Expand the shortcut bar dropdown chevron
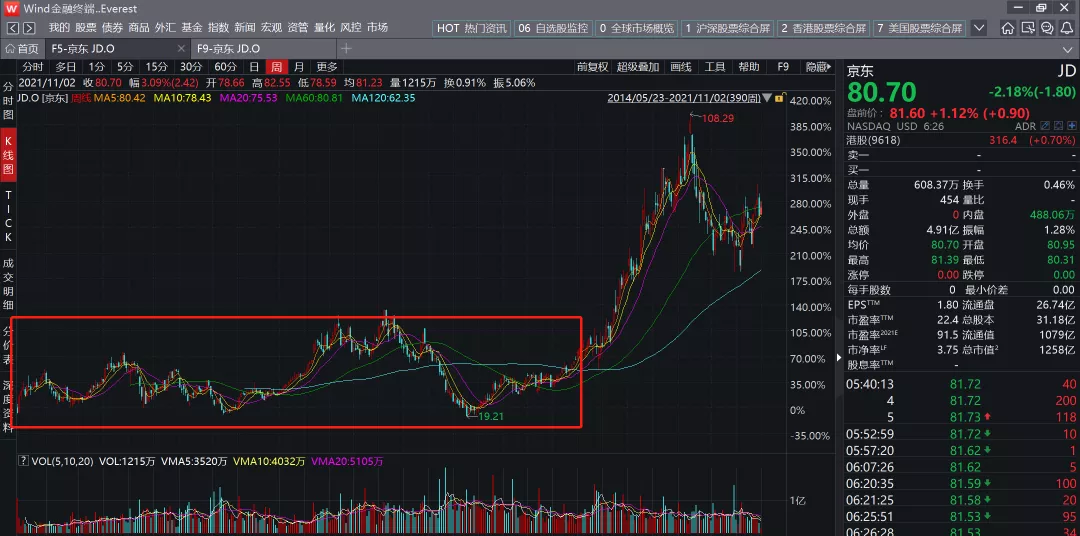Image resolution: width=1080 pixels, height=536 pixels. coord(979,28)
